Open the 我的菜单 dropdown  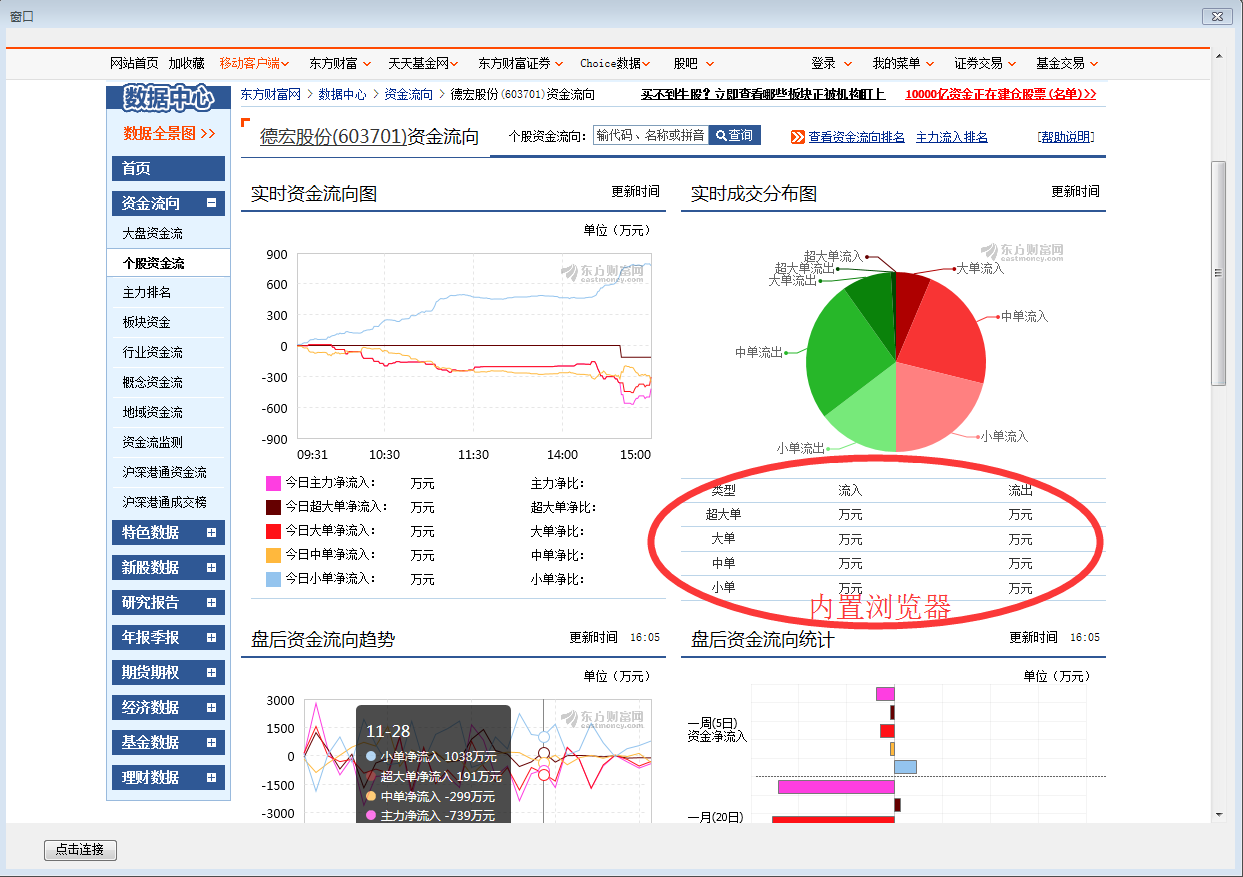coord(903,63)
